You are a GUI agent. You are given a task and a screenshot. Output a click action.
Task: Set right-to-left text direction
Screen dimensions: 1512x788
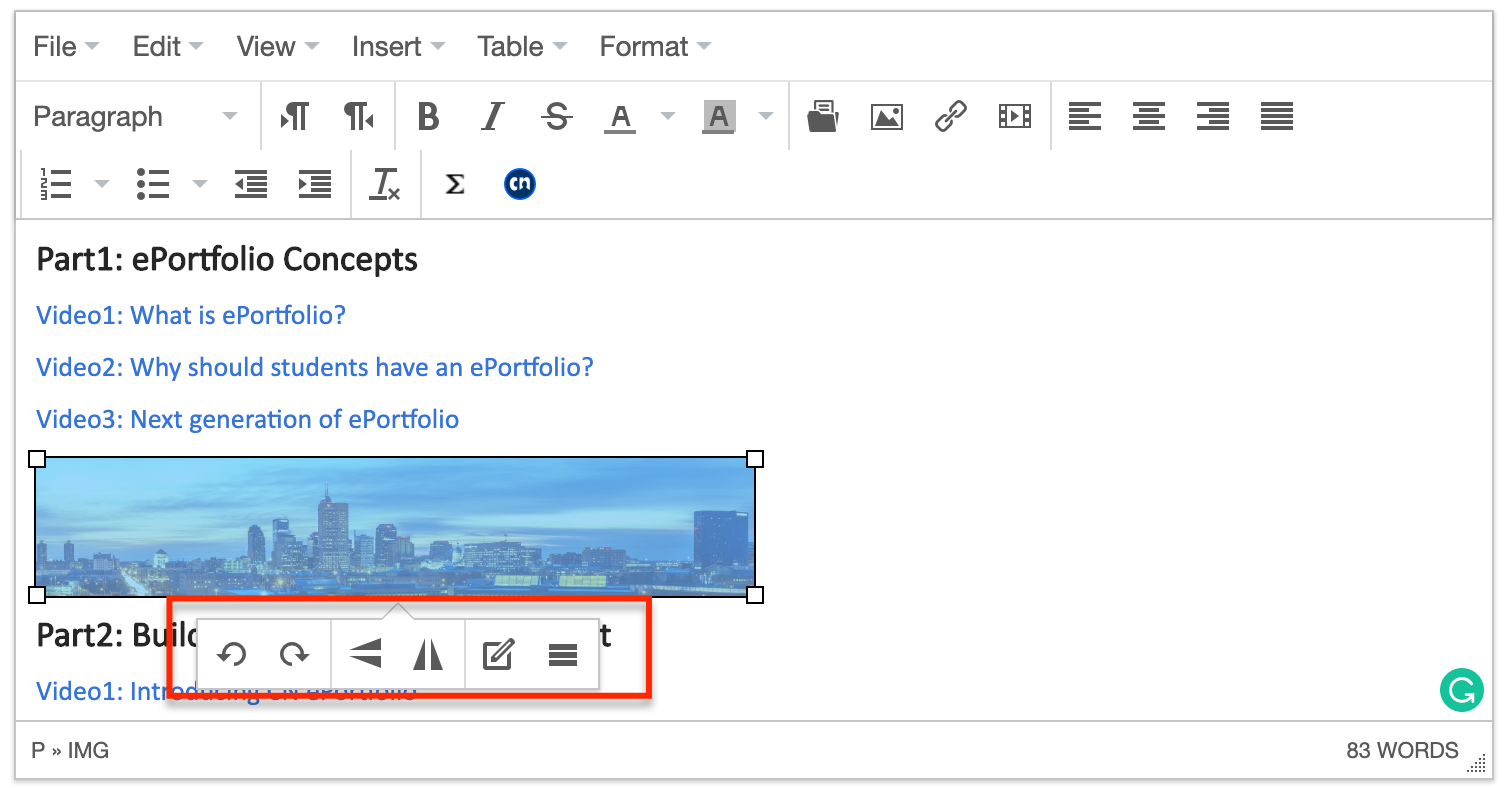tap(358, 117)
